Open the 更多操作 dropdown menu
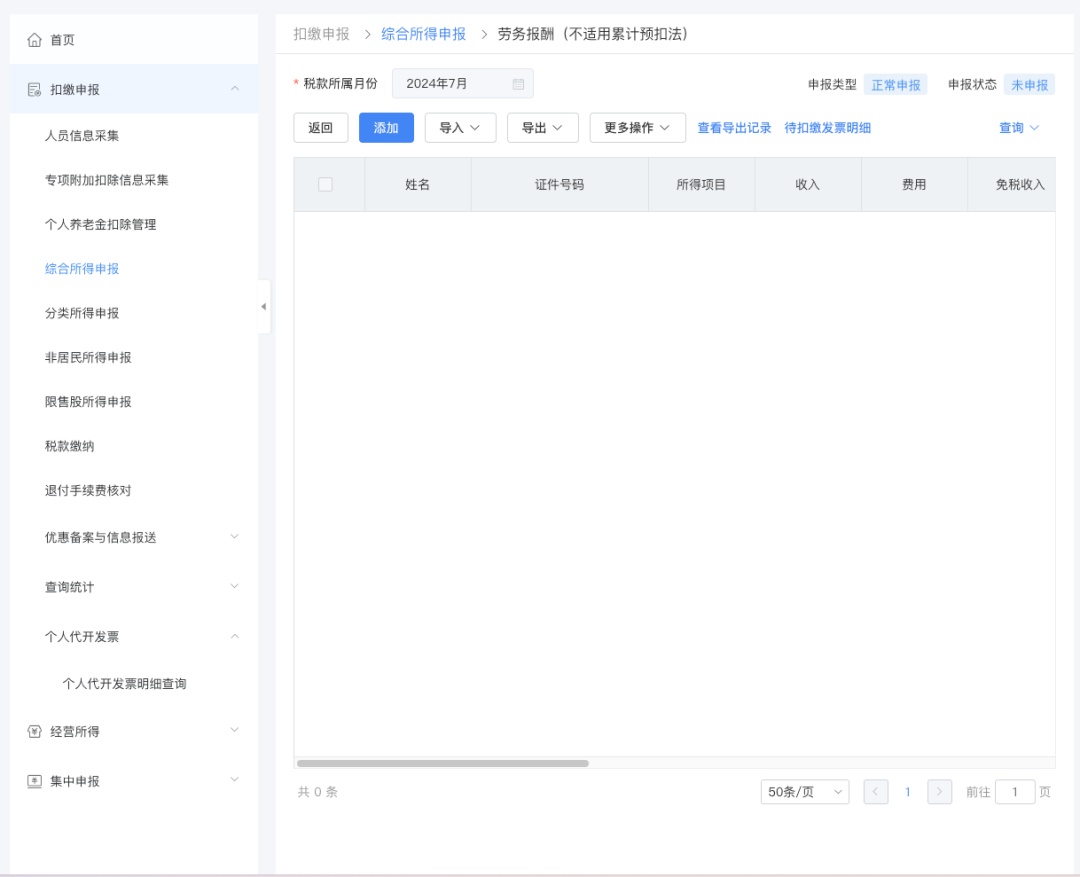The image size is (1080, 877). pyautogui.click(x=637, y=128)
